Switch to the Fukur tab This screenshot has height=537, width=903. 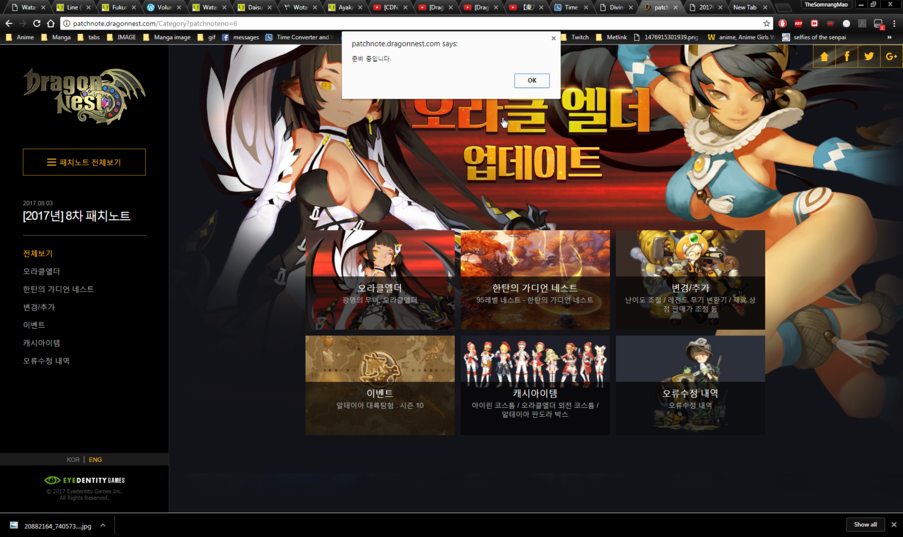point(119,7)
